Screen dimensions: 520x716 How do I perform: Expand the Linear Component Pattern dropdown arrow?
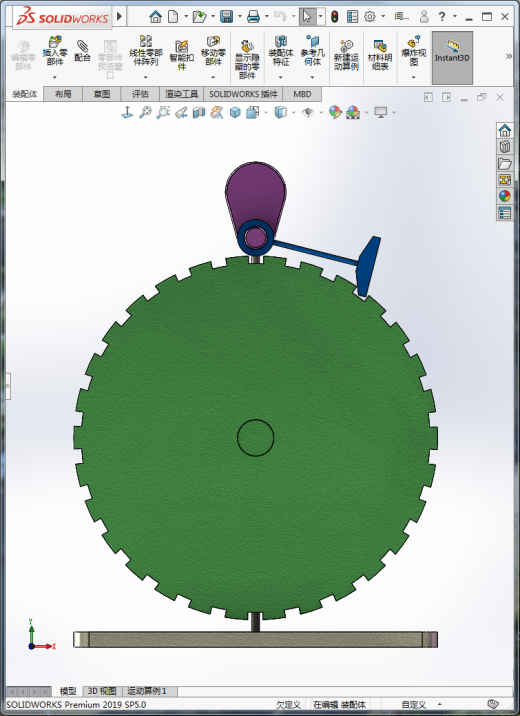(146, 77)
